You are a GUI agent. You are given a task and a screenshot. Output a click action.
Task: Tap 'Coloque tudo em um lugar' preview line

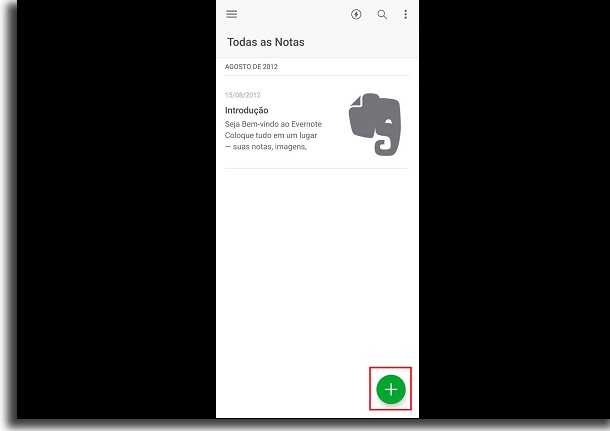271,135
